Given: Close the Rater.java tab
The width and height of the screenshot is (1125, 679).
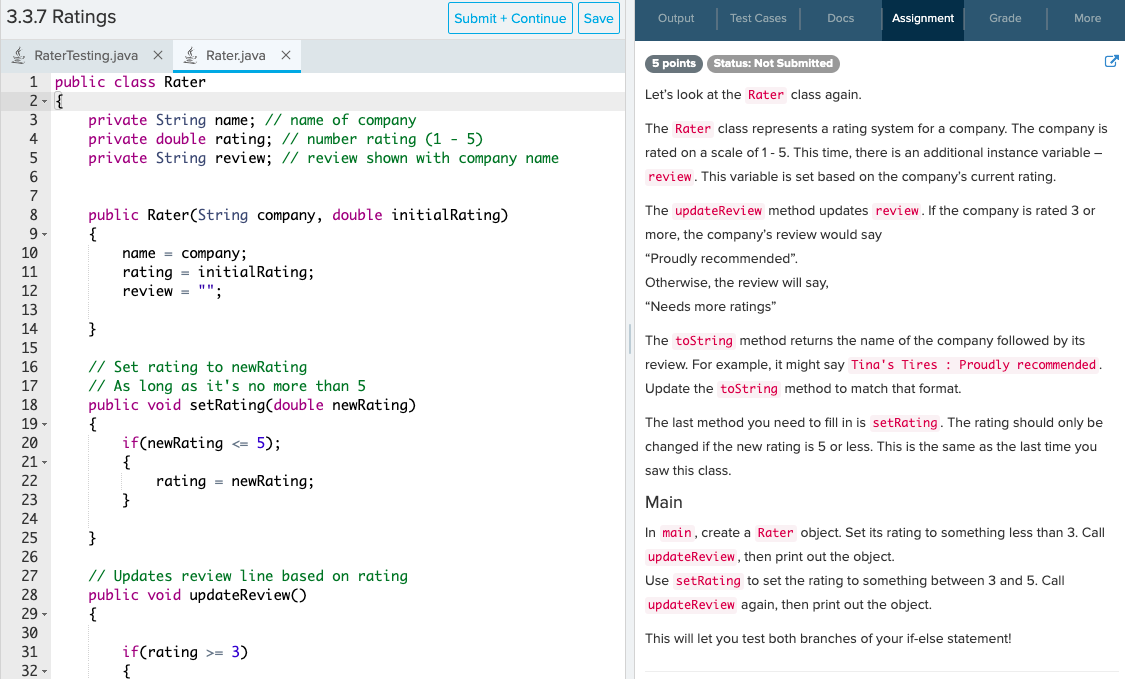Looking at the screenshot, I should pos(286,55).
